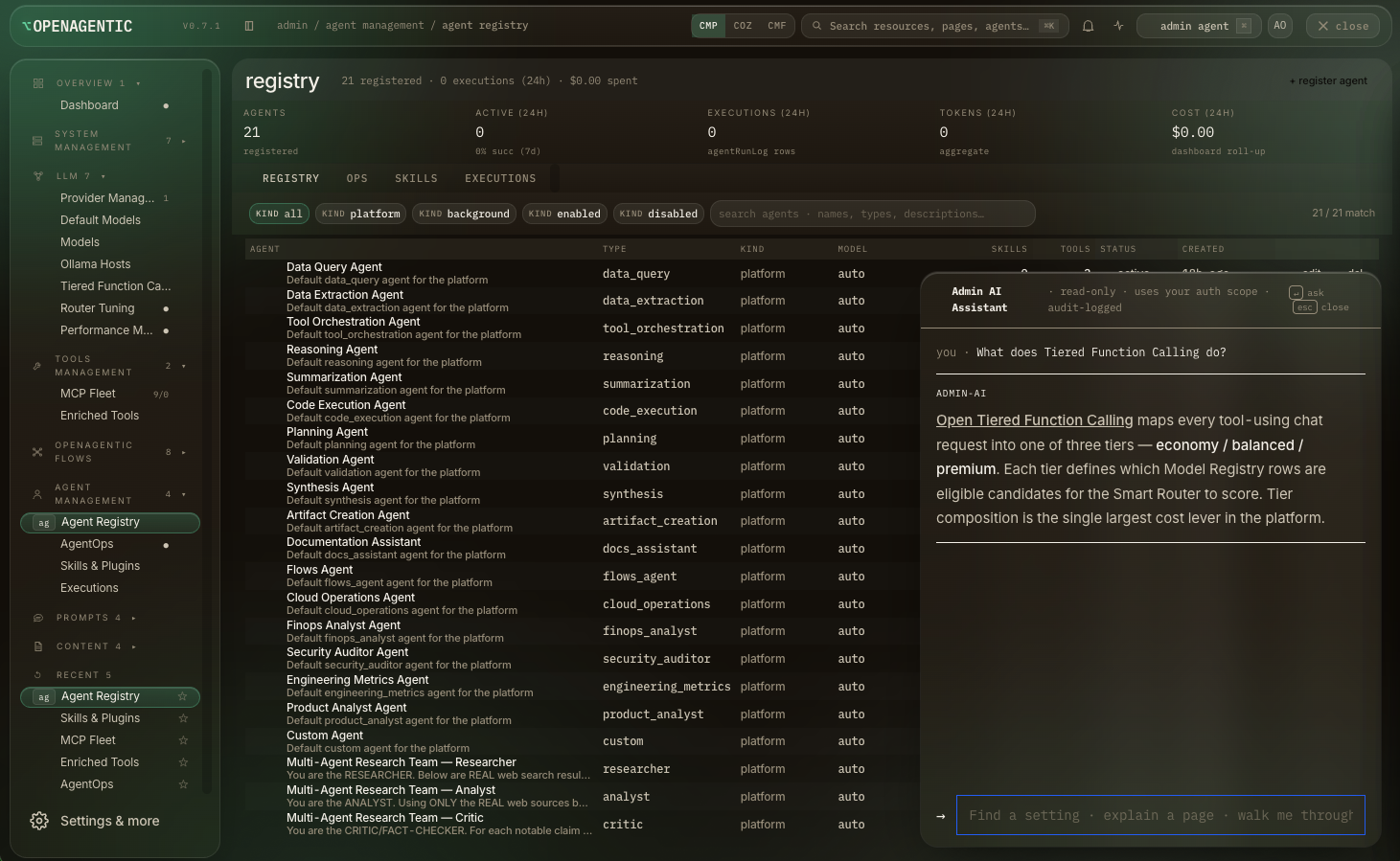Click the magnifier icon in global search
The width and height of the screenshot is (1400, 861).
pyautogui.click(x=816, y=26)
